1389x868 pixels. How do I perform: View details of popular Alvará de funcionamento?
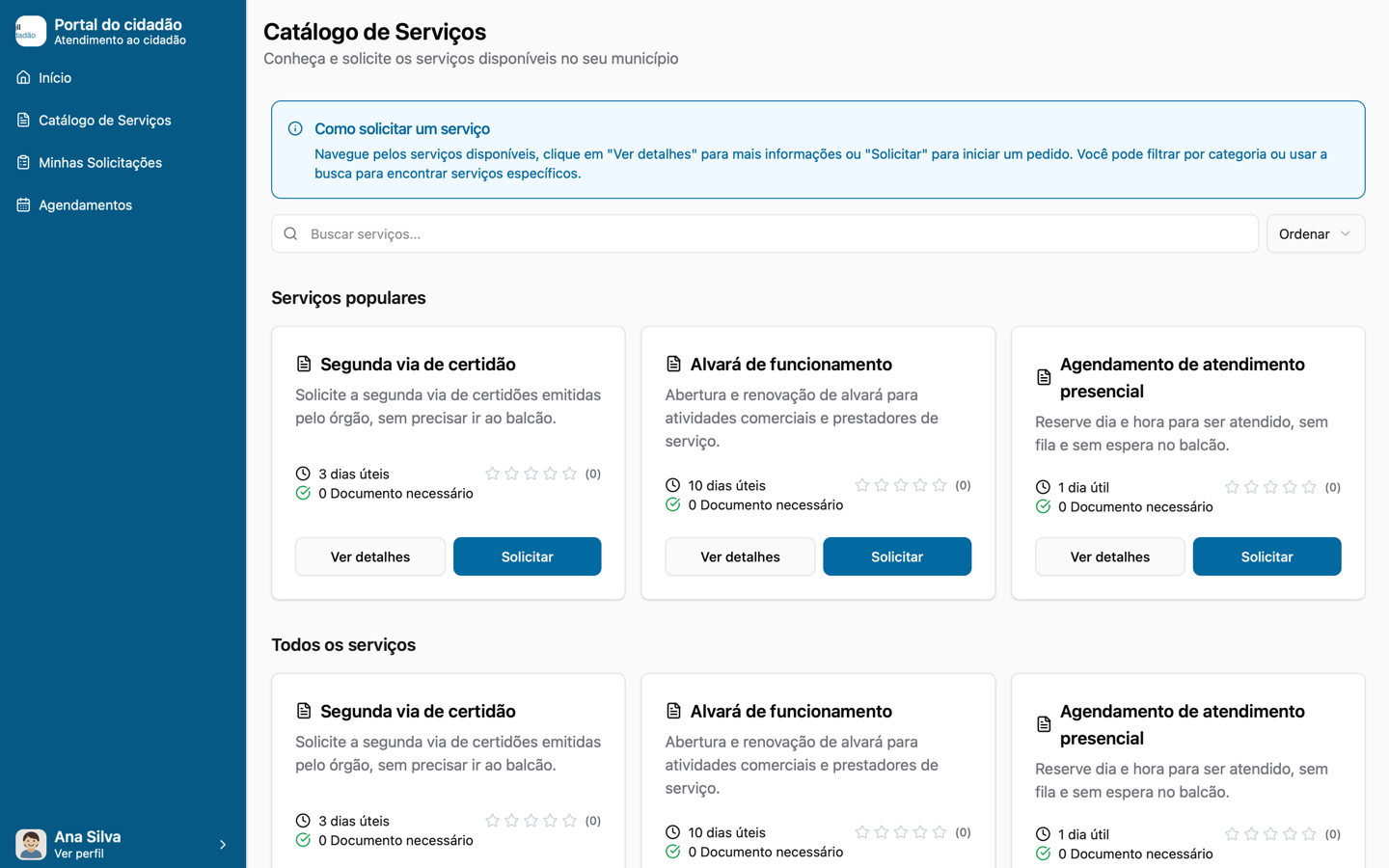[x=740, y=556]
